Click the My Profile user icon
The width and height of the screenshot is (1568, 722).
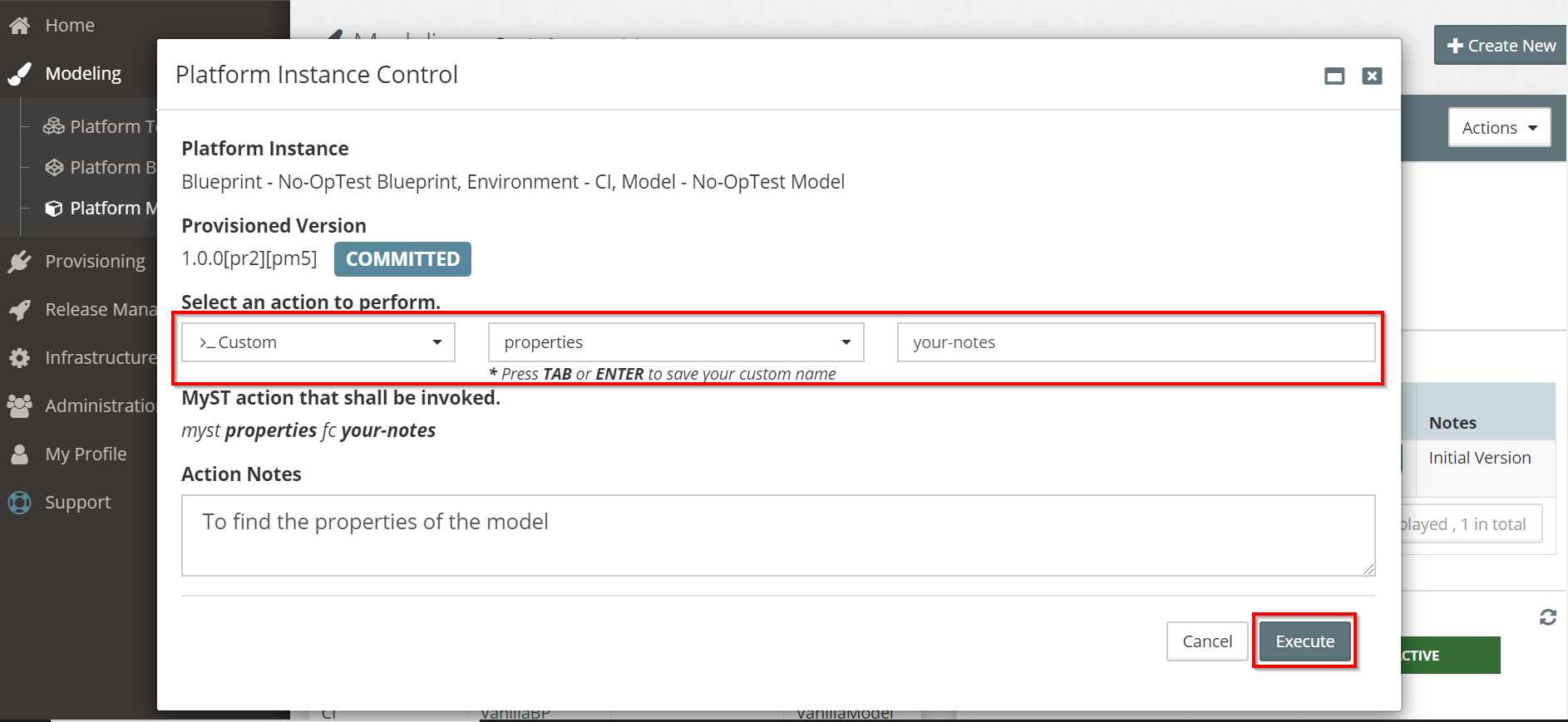(x=20, y=454)
